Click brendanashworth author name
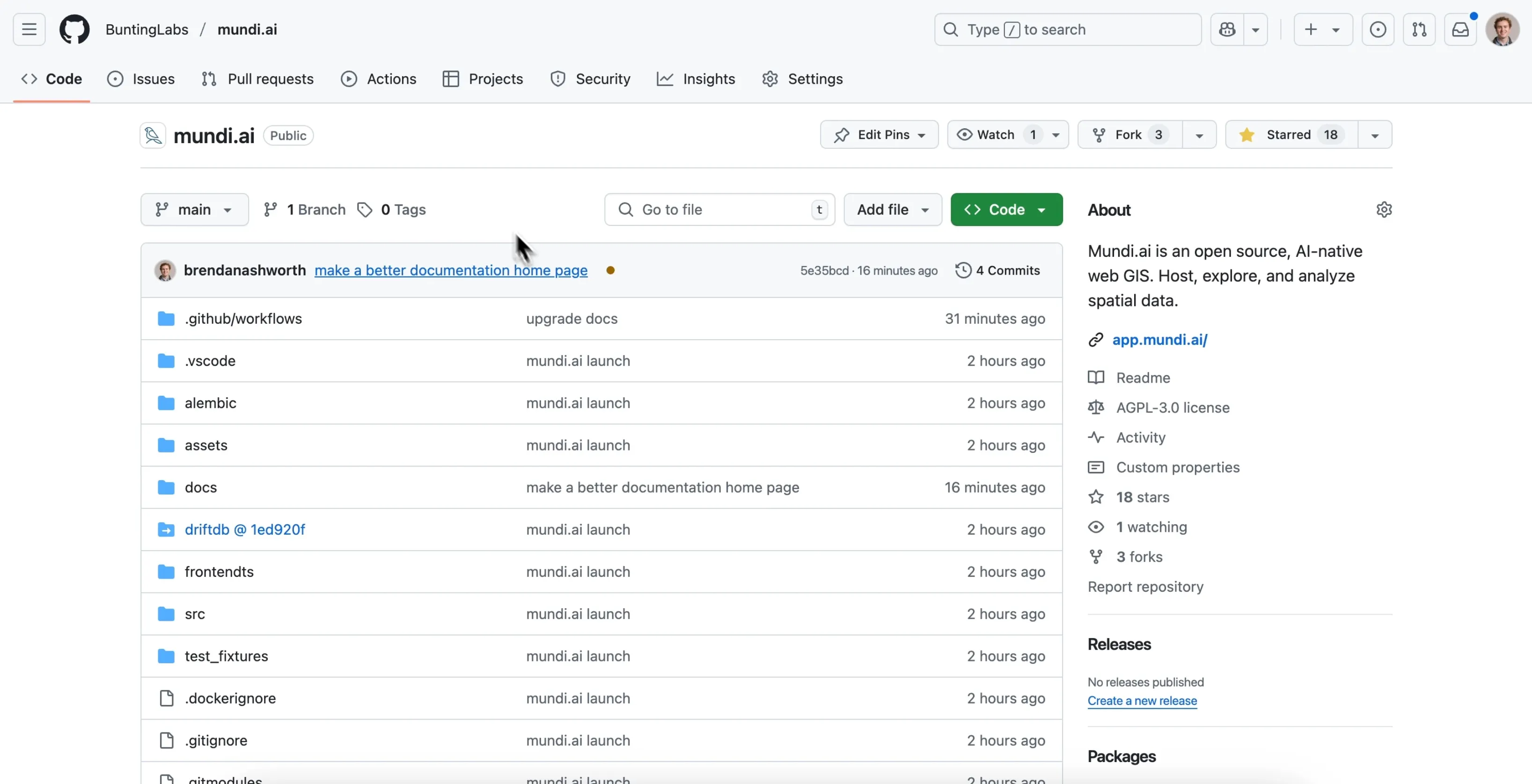 click(x=244, y=270)
